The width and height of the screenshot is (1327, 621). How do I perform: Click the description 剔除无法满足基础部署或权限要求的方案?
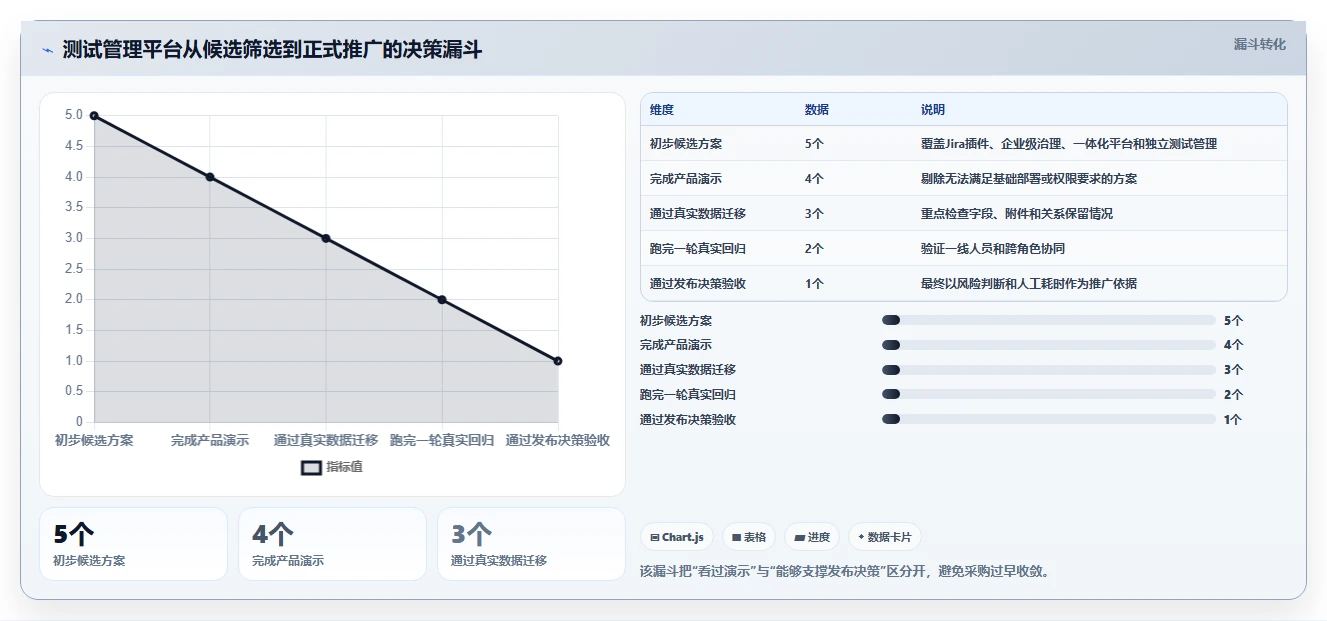1029,179
